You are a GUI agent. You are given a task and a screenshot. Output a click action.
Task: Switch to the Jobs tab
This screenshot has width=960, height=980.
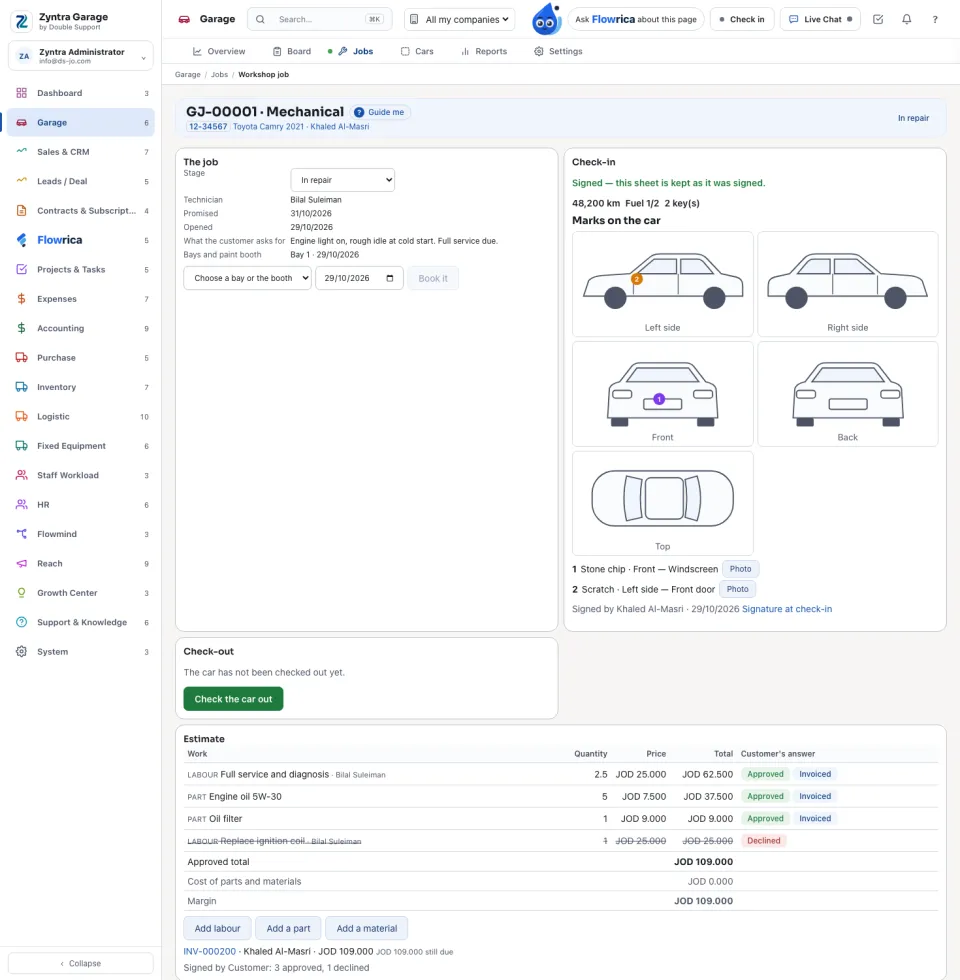pyautogui.click(x=356, y=51)
